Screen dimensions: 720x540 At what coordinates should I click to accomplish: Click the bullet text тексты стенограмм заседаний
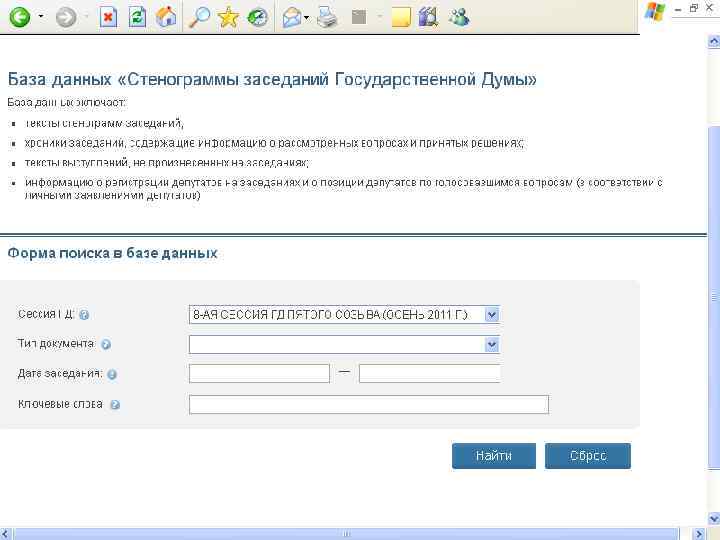pyautogui.click(x=104, y=123)
